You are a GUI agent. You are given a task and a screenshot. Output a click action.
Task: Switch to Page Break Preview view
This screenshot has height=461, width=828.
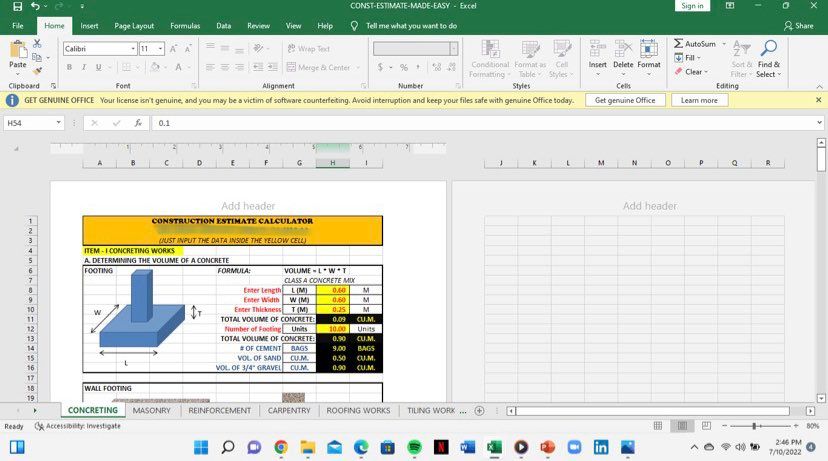coord(707,426)
